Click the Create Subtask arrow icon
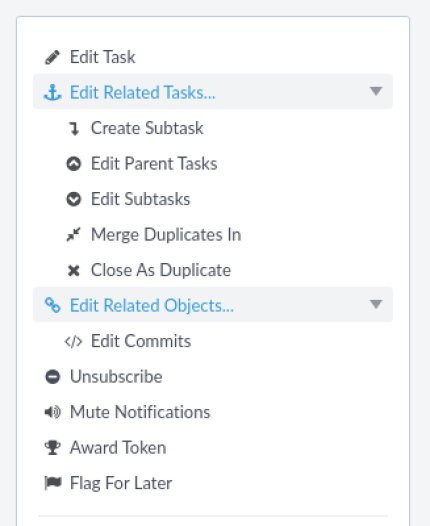430x526 pixels. point(74,128)
